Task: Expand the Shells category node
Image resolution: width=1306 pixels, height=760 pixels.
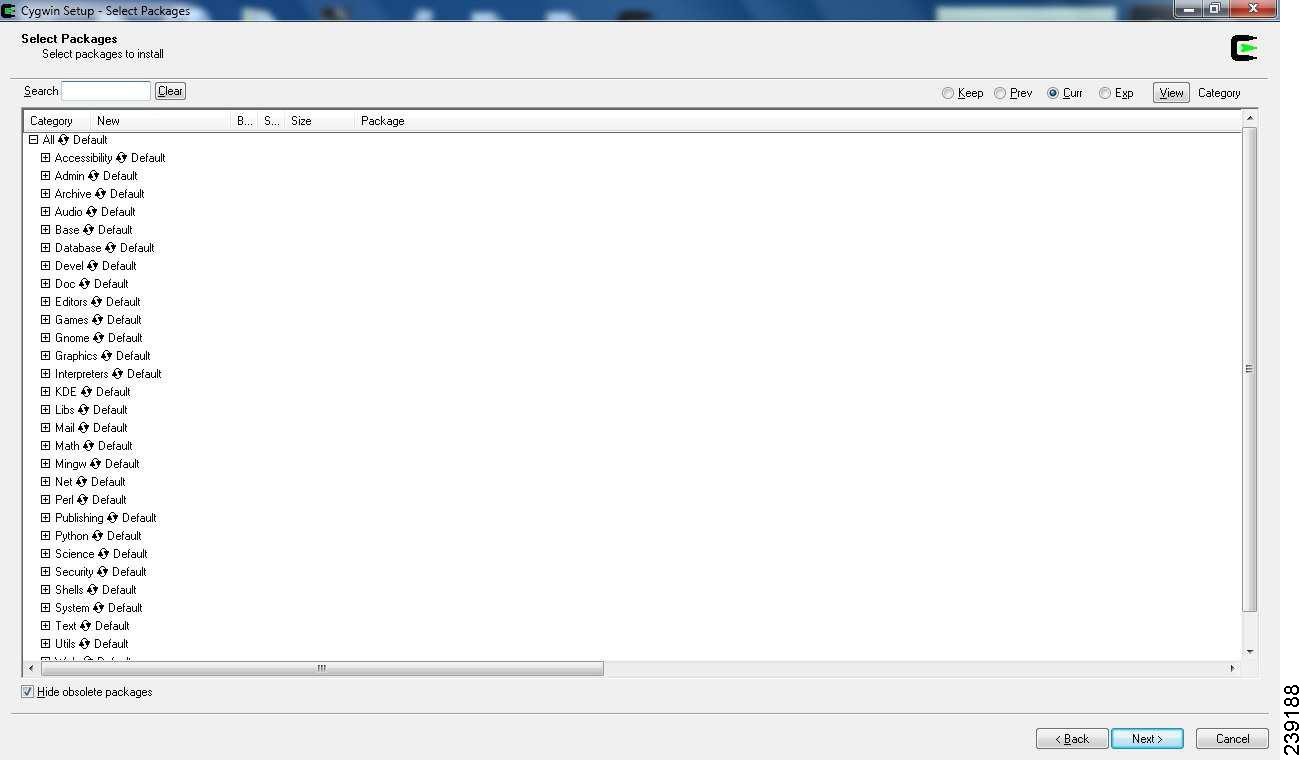Action: pos(45,590)
